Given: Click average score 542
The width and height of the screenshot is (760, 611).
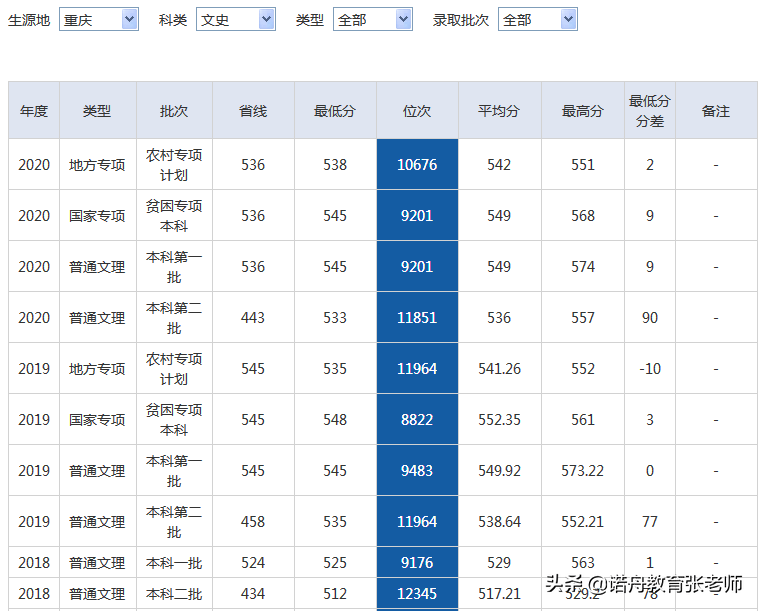Looking at the screenshot, I should pyautogui.click(x=499, y=165).
